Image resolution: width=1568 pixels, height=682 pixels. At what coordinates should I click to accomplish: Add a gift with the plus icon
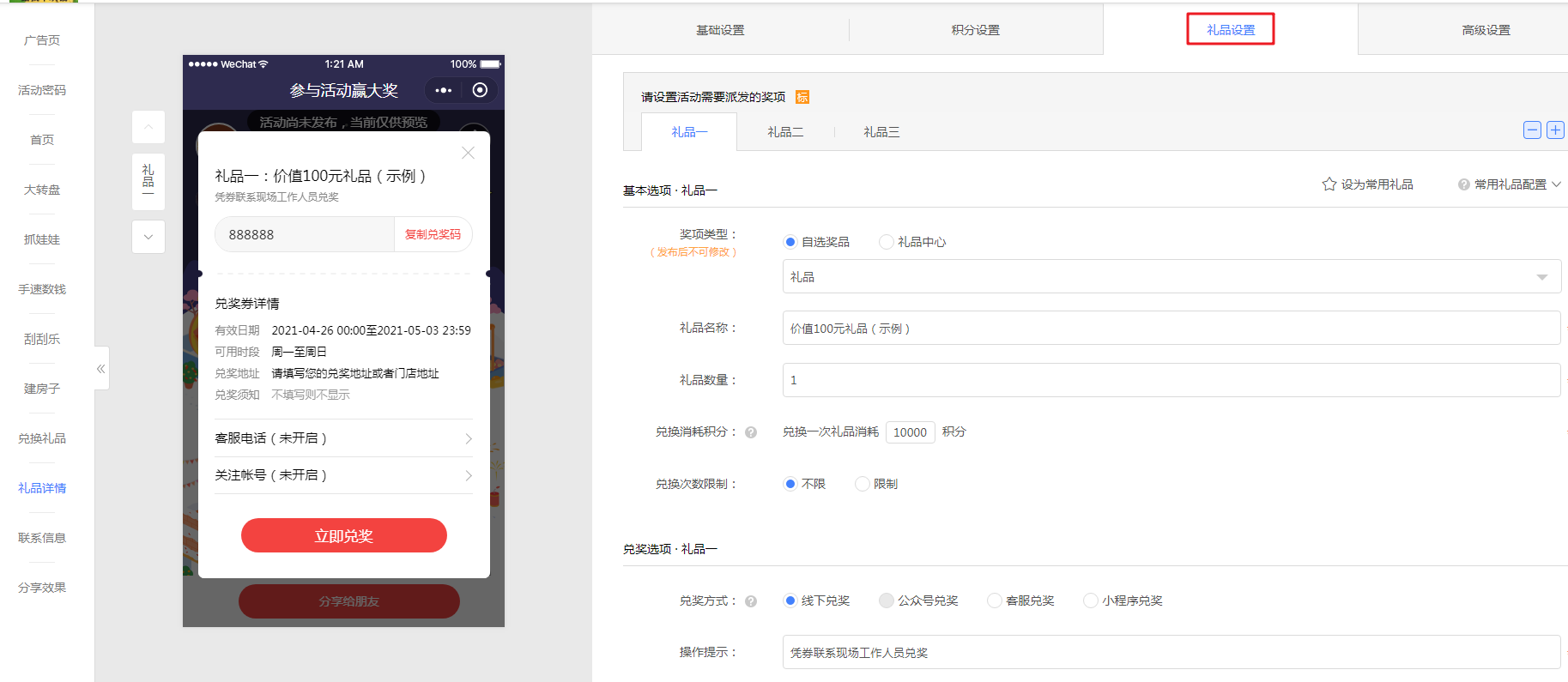[1555, 130]
